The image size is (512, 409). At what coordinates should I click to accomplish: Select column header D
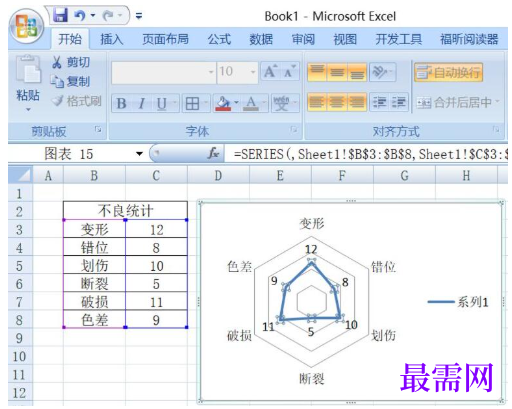[218, 175]
